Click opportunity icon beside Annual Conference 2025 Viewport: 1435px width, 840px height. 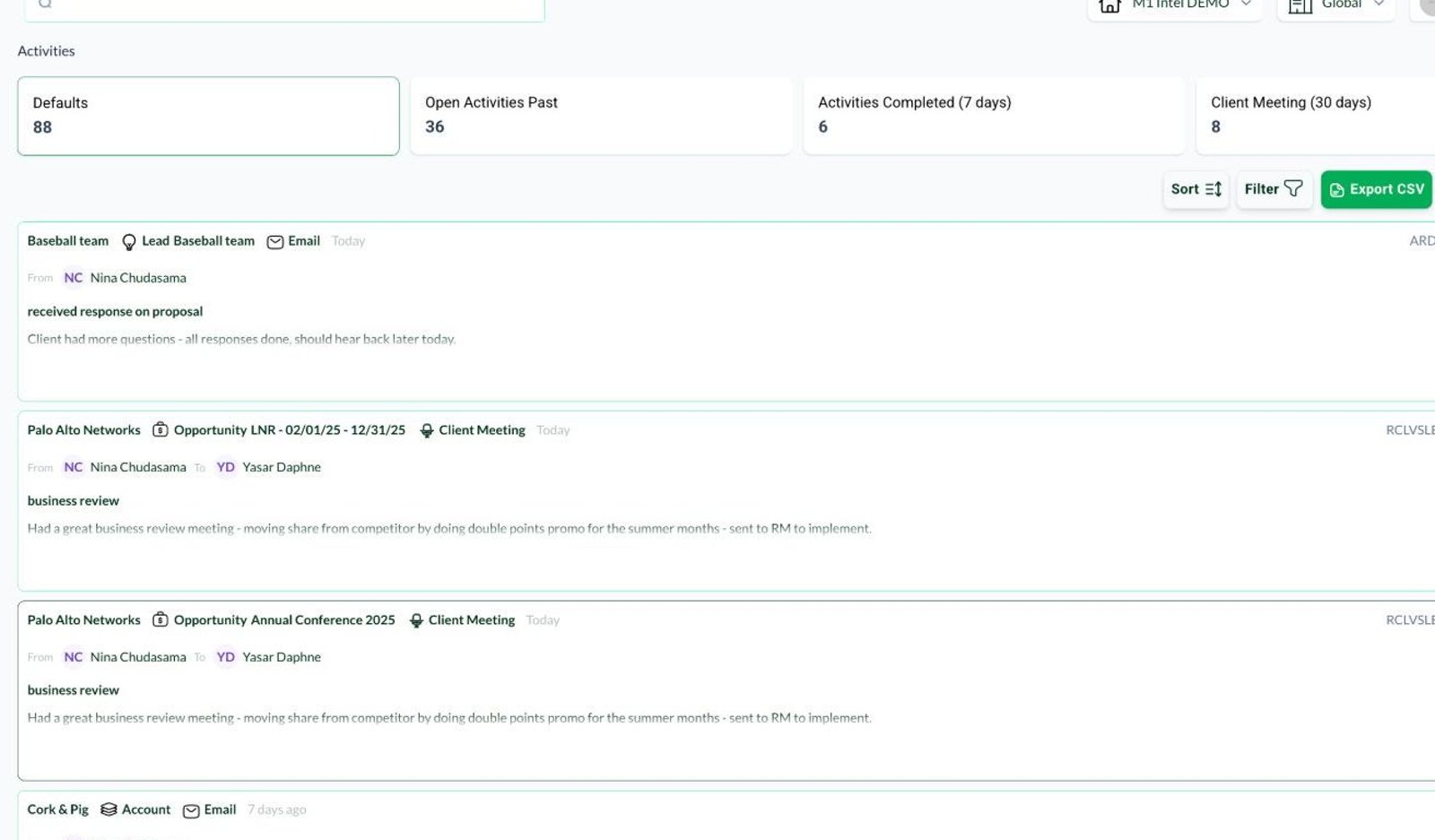(160, 619)
